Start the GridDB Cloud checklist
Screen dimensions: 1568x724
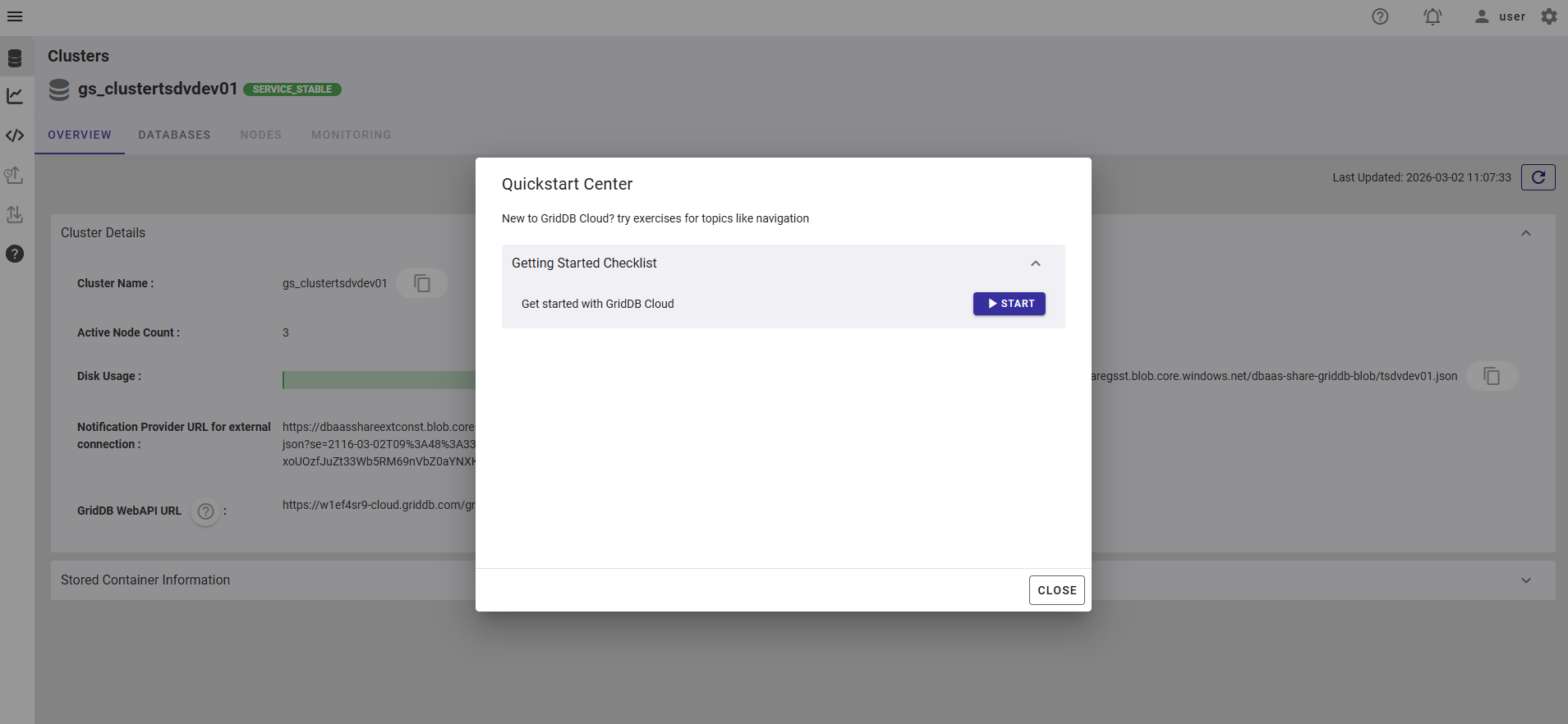(1009, 304)
